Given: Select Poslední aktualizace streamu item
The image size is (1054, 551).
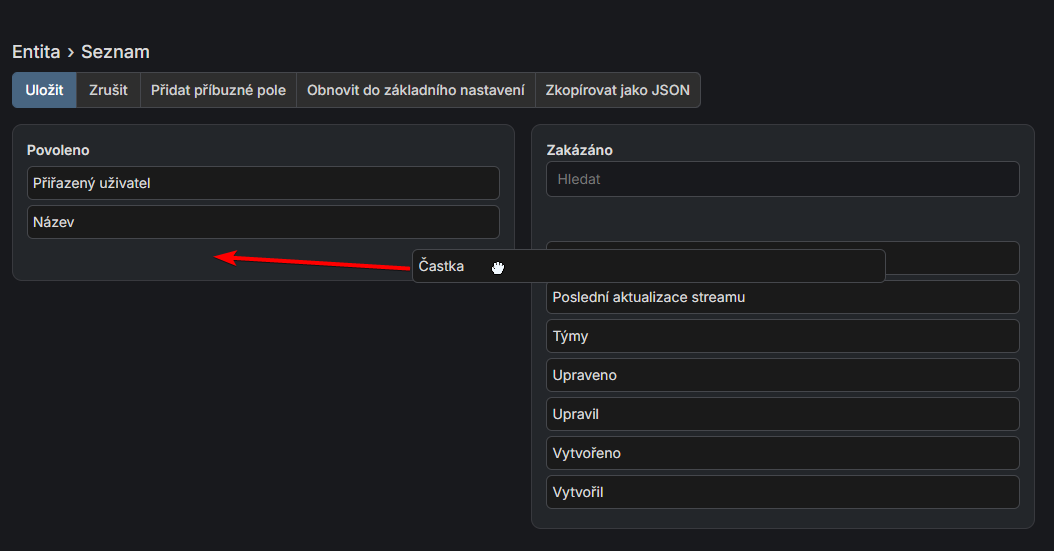Looking at the screenshot, I should 782,297.
